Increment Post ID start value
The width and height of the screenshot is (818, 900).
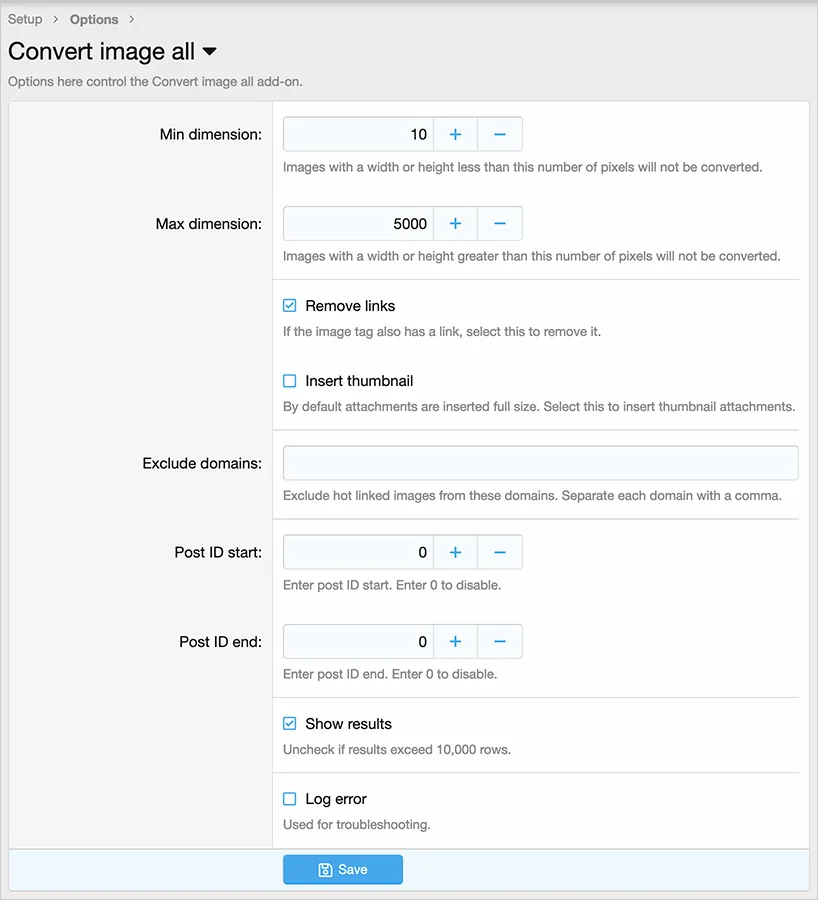(455, 552)
